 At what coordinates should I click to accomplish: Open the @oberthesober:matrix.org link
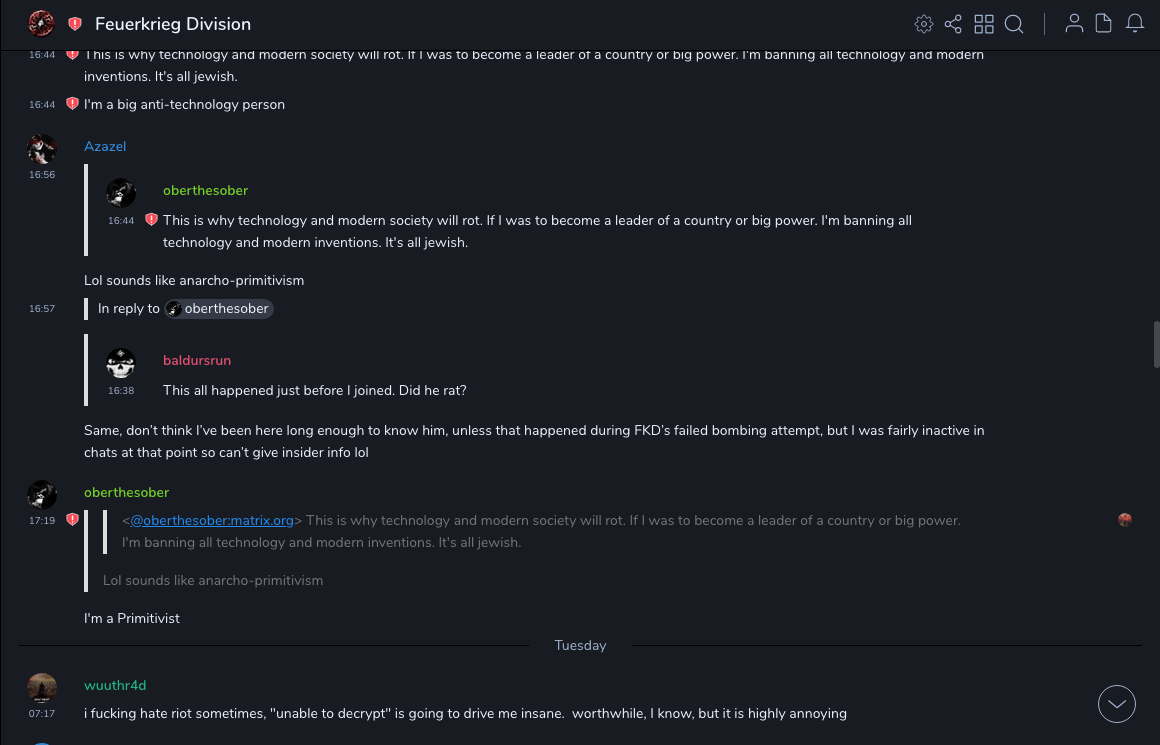212,520
